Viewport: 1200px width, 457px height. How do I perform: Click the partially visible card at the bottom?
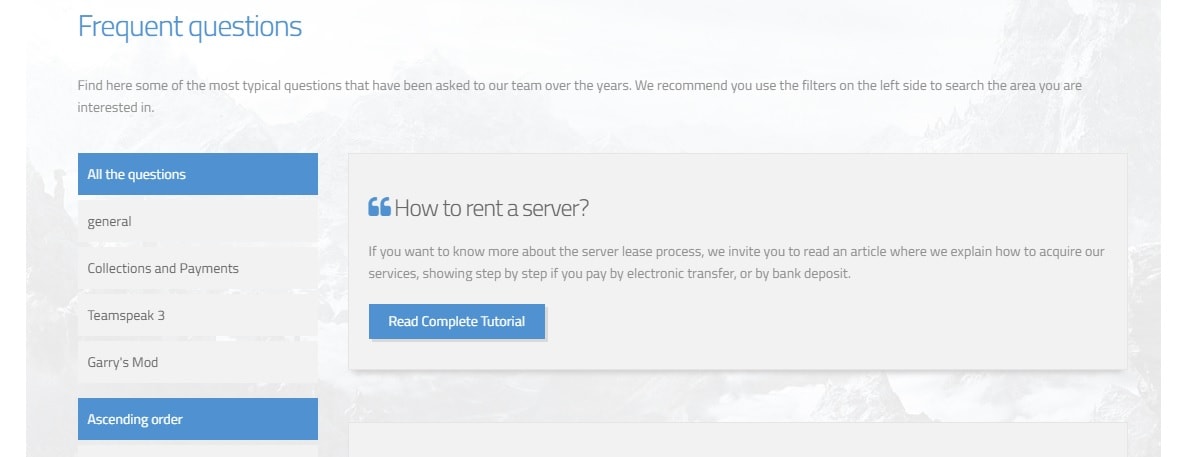[738, 440]
